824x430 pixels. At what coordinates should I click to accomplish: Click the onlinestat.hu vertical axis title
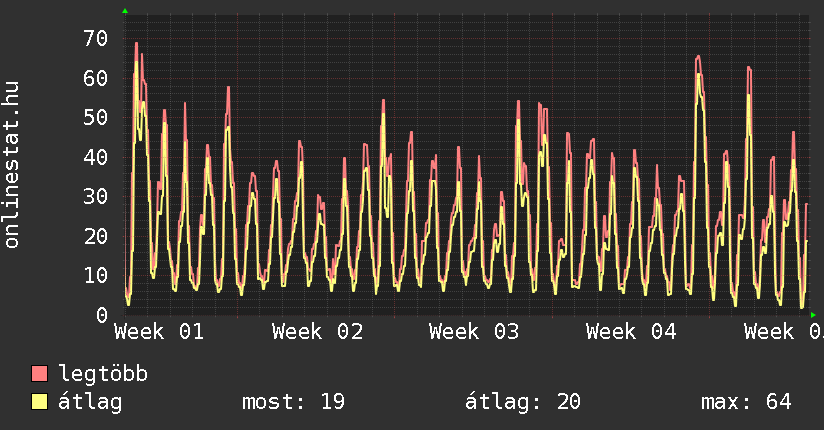13,164
